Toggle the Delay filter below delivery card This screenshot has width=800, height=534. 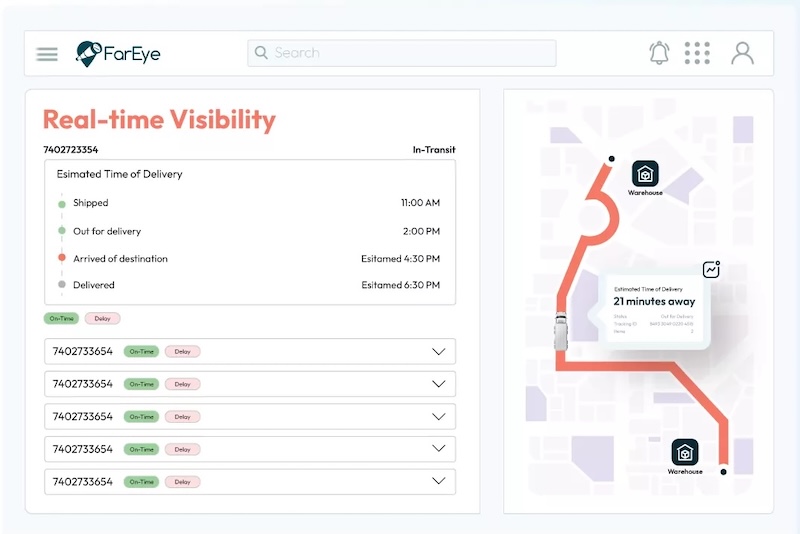103,318
